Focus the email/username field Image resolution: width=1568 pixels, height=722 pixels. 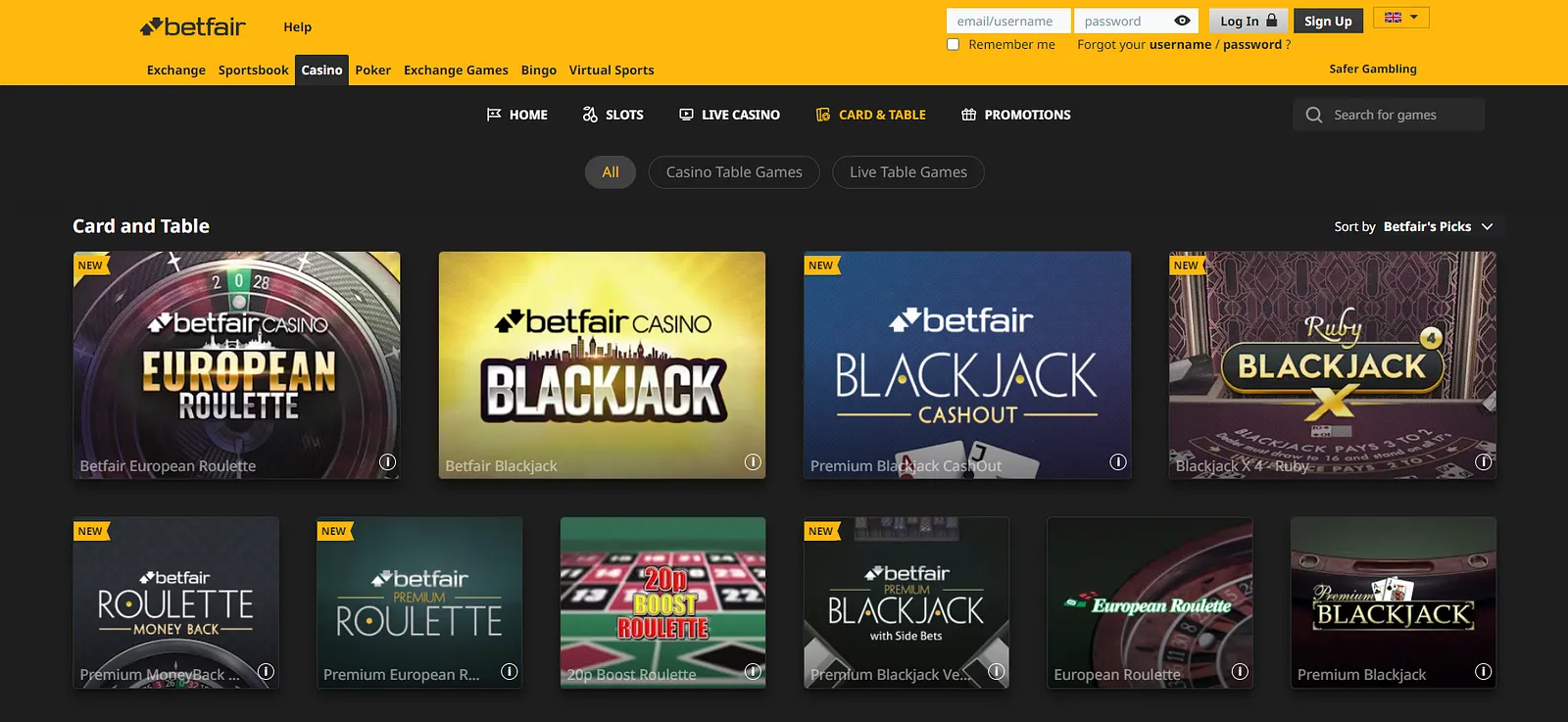(1008, 21)
